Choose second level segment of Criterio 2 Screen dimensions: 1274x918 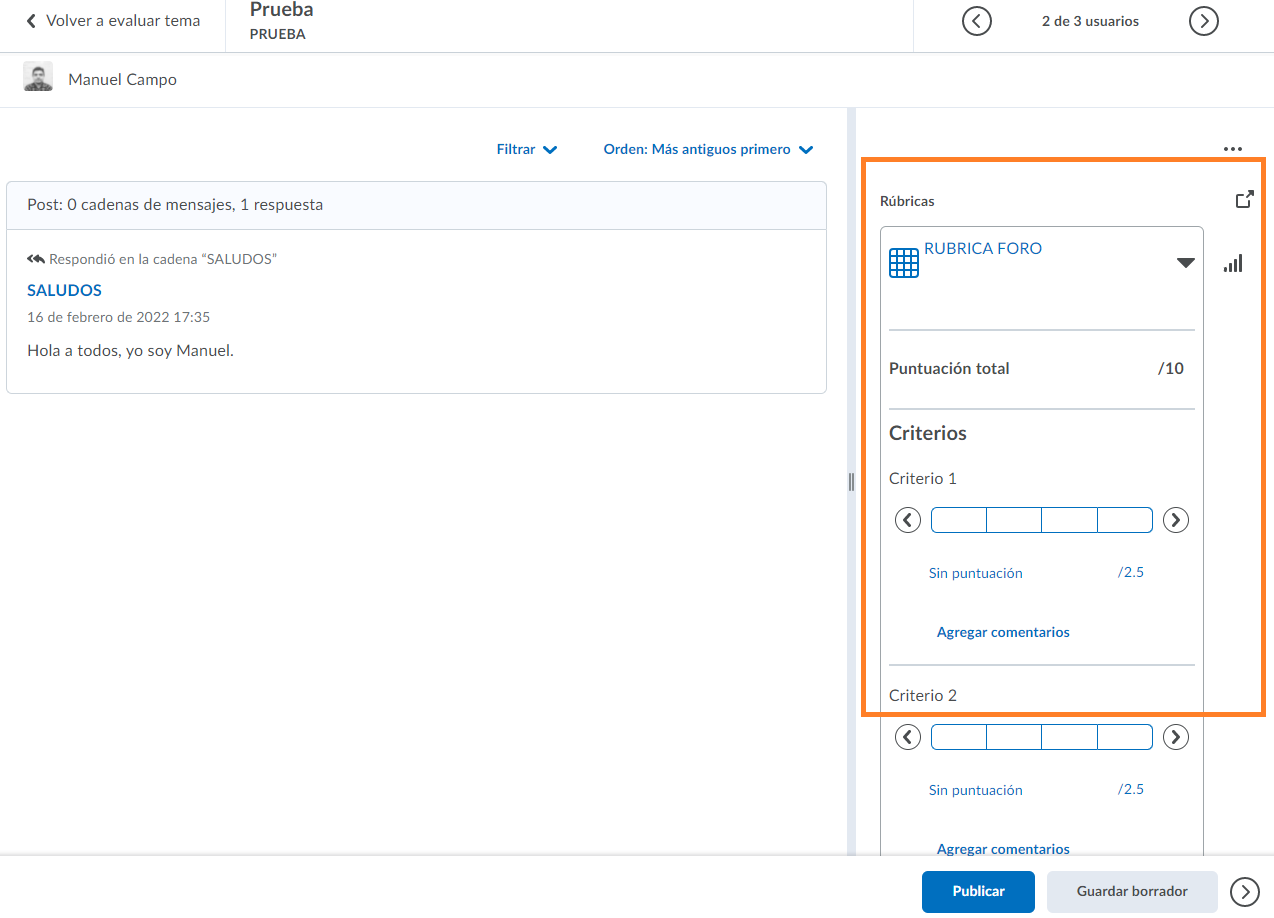click(x=1014, y=737)
